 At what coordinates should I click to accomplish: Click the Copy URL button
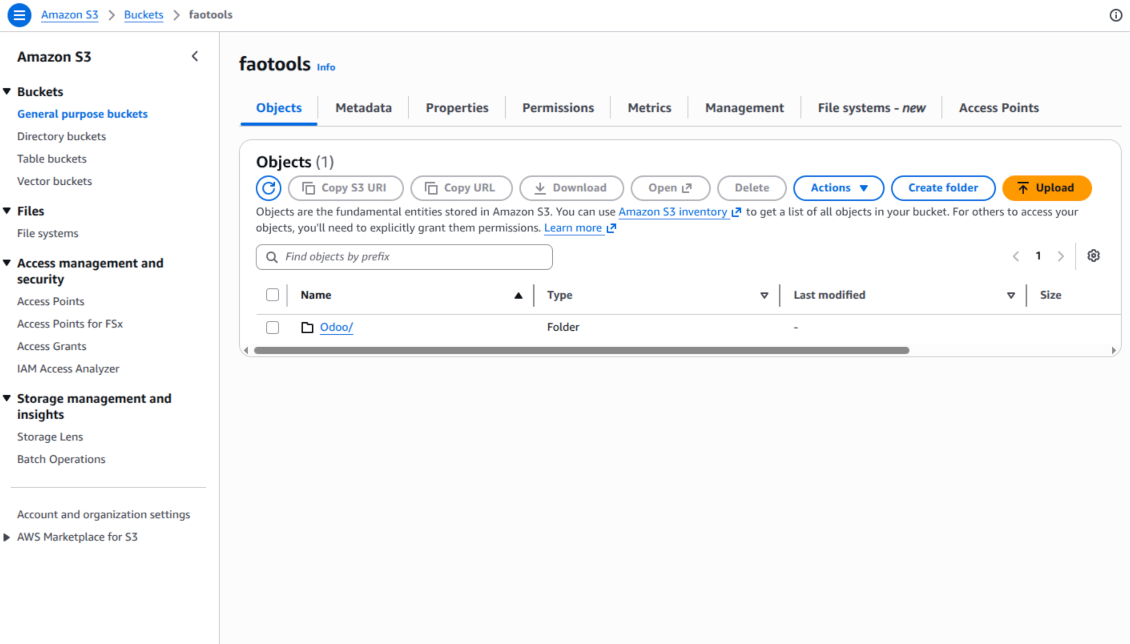[x=461, y=188]
